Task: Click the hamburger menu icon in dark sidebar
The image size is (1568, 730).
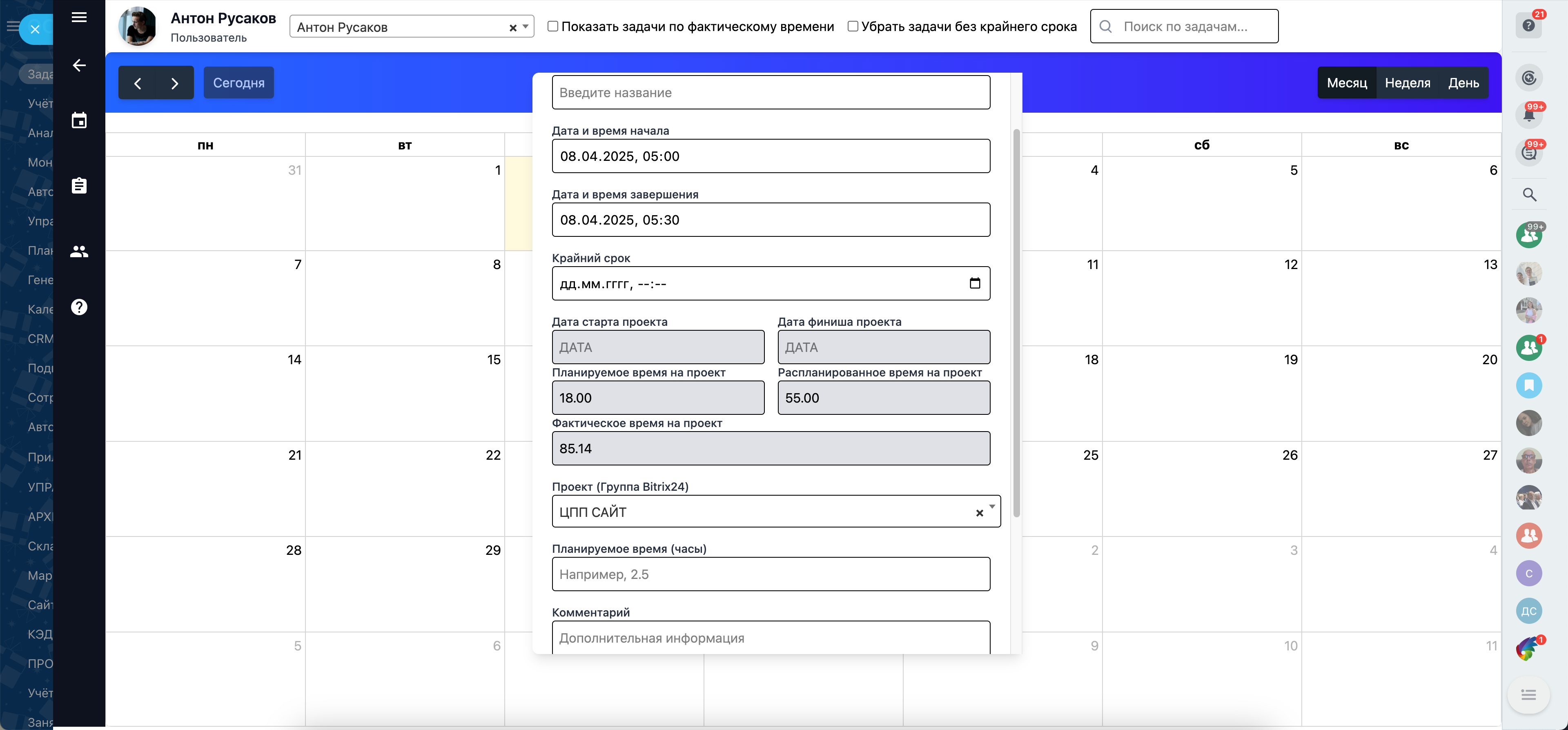Action: [79, 17]
